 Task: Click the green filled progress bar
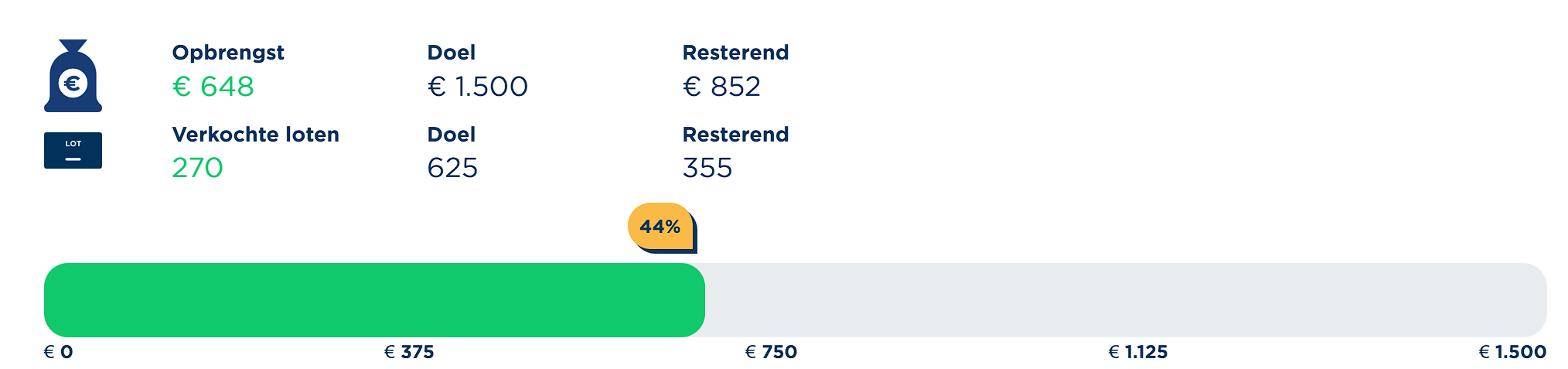(374, 300)
